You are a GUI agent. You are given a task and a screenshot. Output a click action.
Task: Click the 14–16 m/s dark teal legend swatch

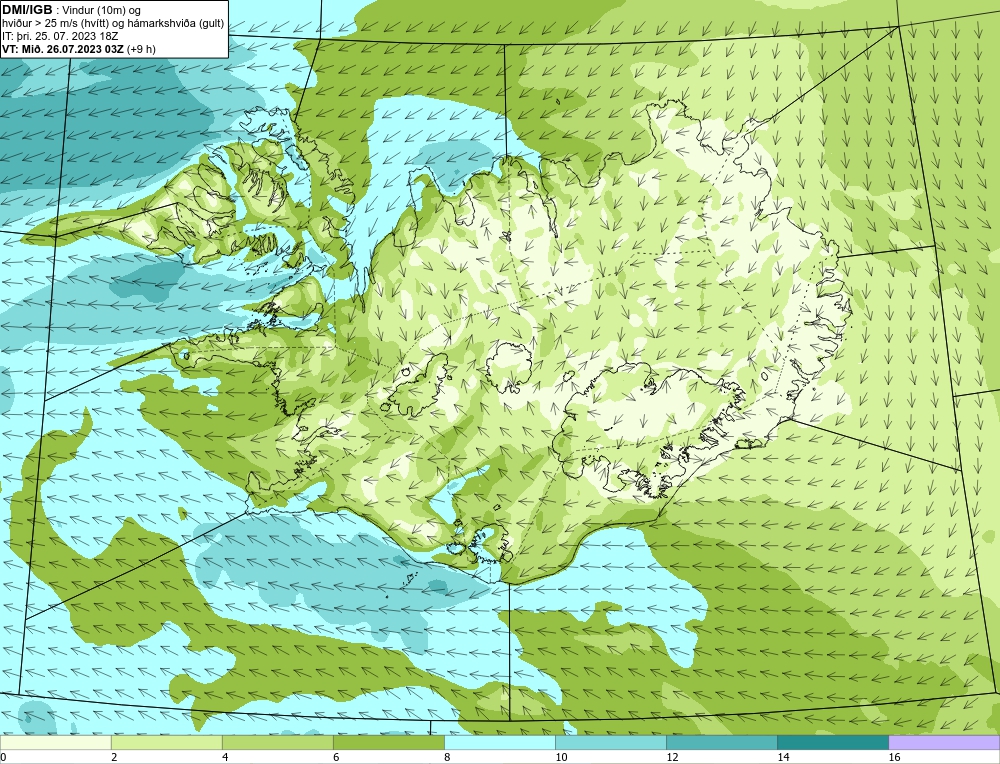833,742
